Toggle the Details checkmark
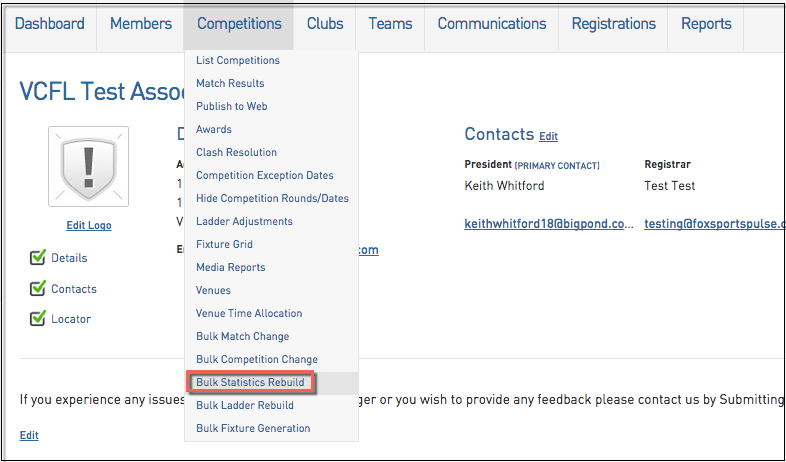786x462 pixels. pos(38,257)
